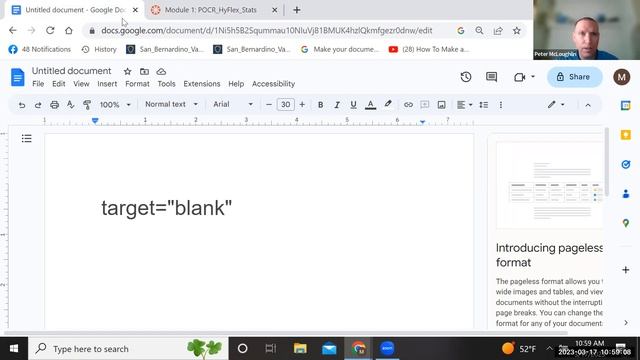Open the Arial font dropdown
The image size is (640, 360).
point(233,104)
